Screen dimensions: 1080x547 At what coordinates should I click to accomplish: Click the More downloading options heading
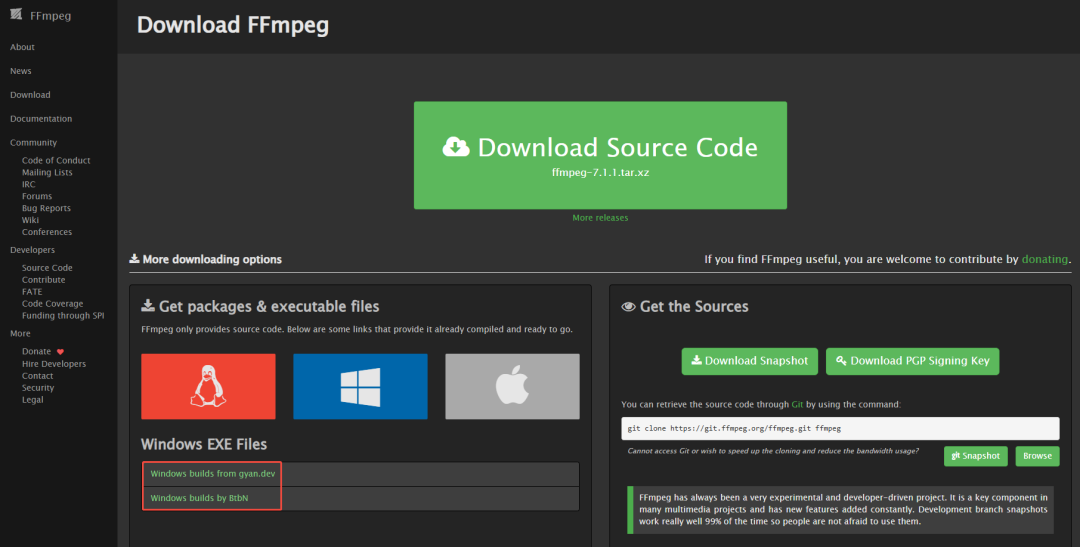tap(205, 259)
